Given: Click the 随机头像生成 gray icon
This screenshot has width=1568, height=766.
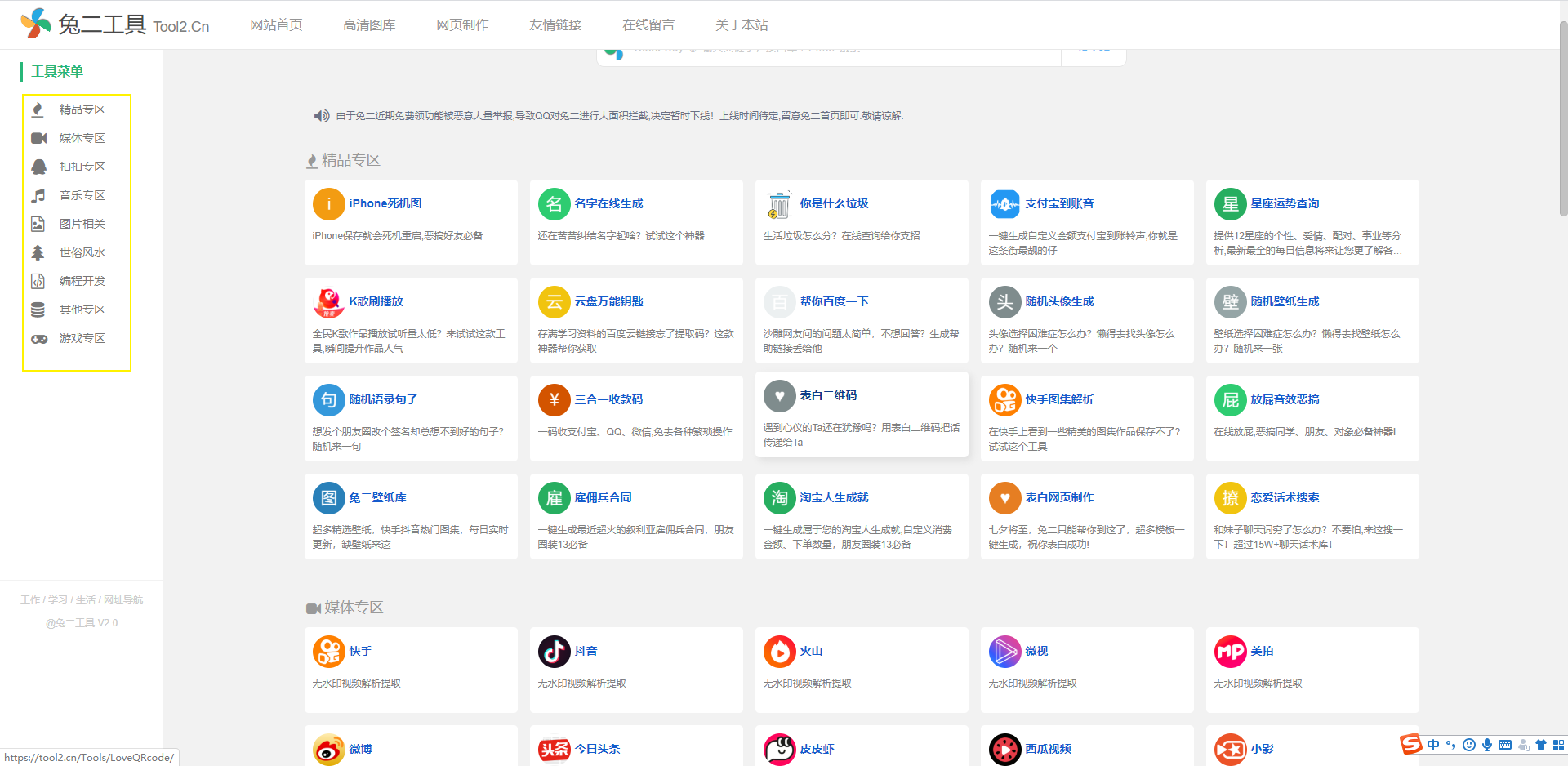Looking at the screenshot, I should click(1004, 302).
